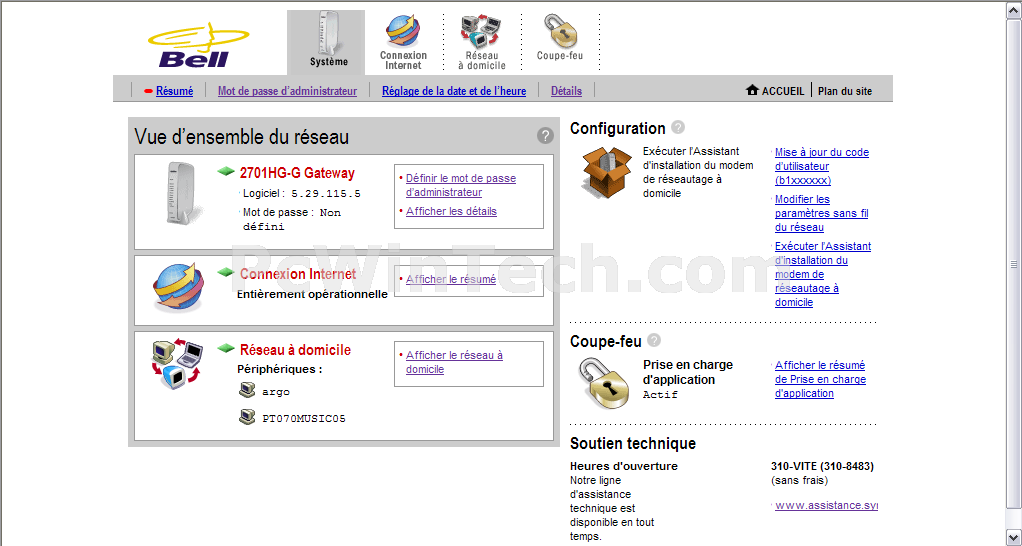Click the Coupe-feu padlock icon in sidebar
Viewport: 1022px width, 546px height.
[x=604, y=382]
